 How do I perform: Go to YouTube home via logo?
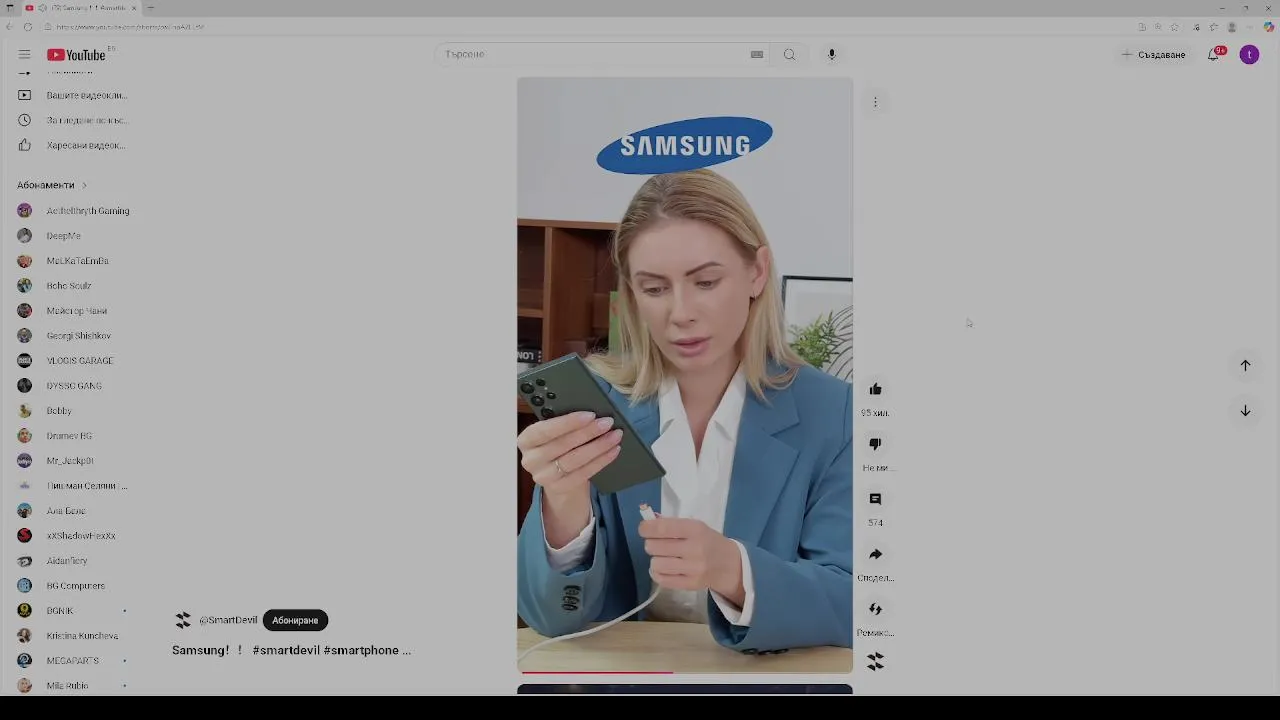click(x=76, y=54)
